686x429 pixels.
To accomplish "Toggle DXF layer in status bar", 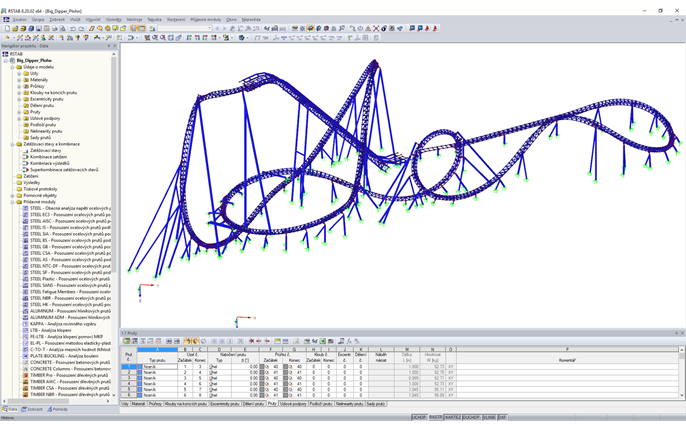I will [x=502, y=418].
